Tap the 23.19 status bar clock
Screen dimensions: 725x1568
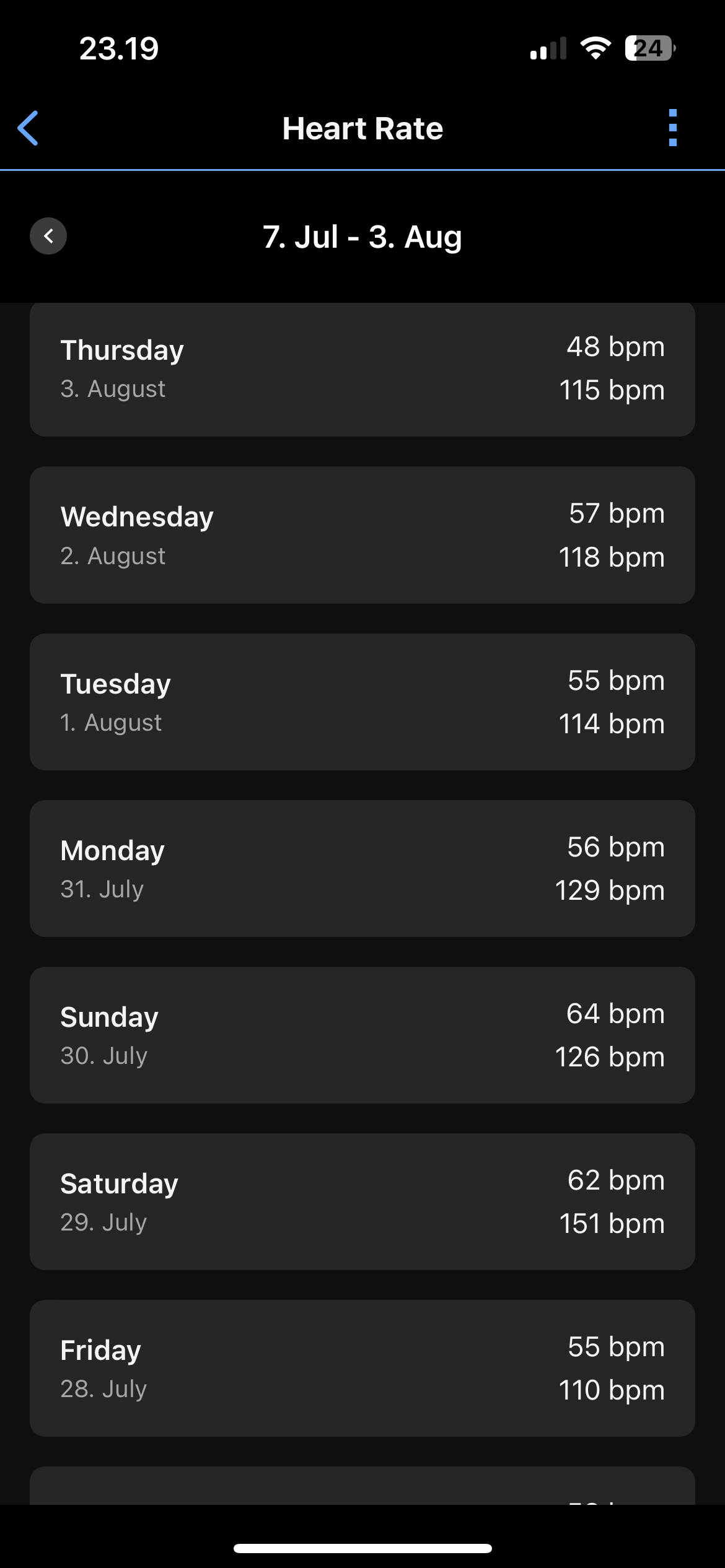tap(119, 48)
